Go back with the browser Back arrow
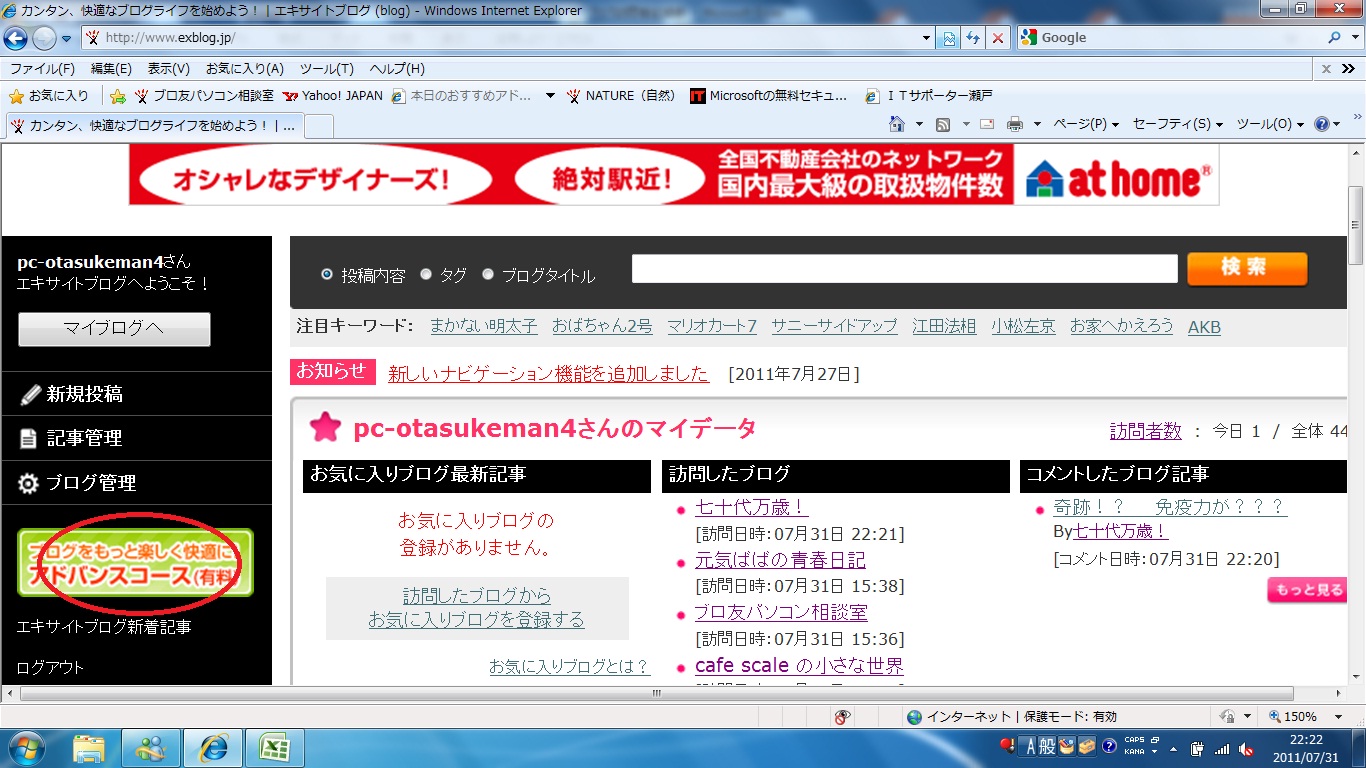The height and width of the screenshot is (768, 1366). pyautogui.click(x=15, y=38)
